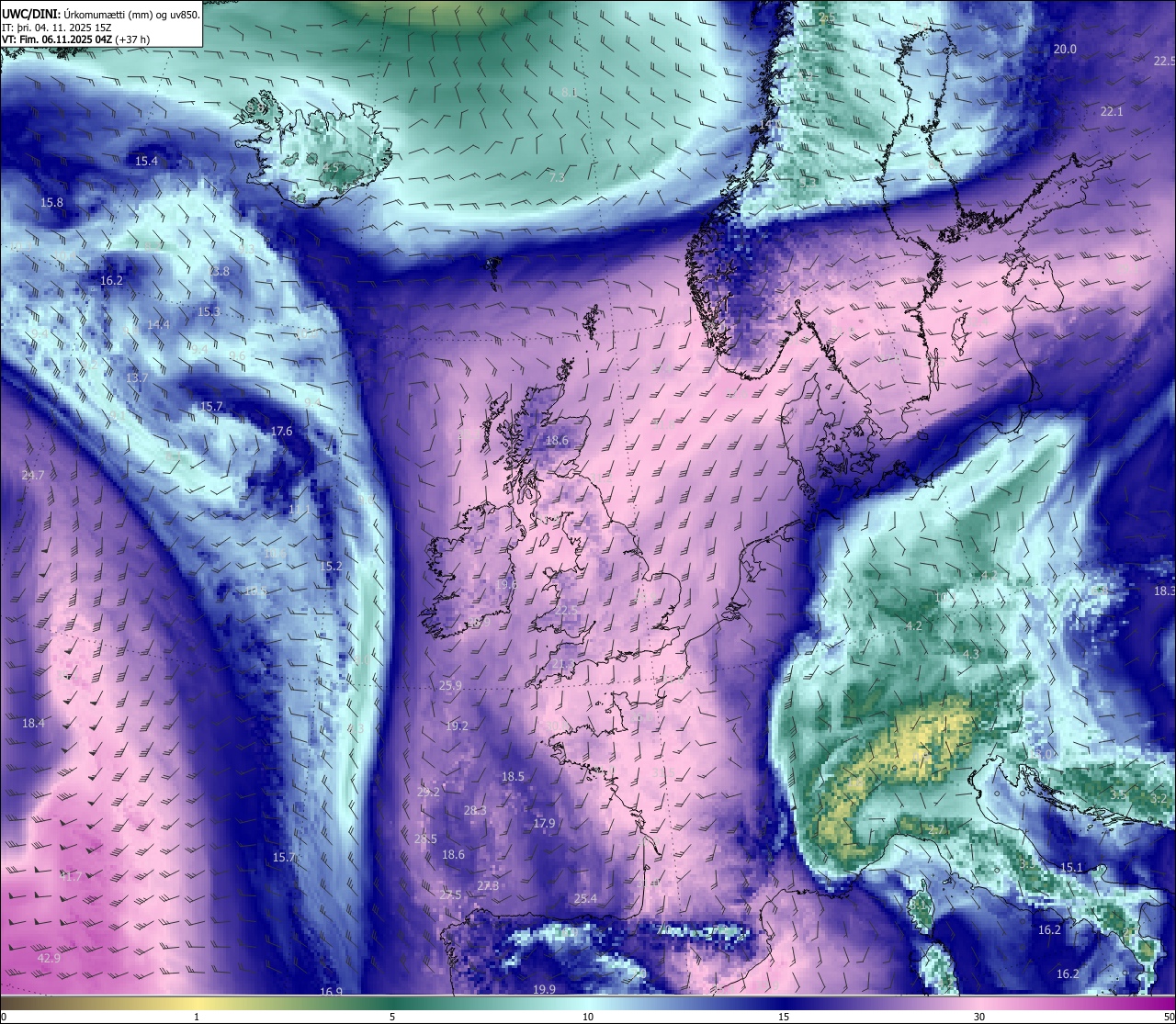
Task: Click the 'IT: þri. 04. 11. 2025 15Z' line
Action: point(58,28)
